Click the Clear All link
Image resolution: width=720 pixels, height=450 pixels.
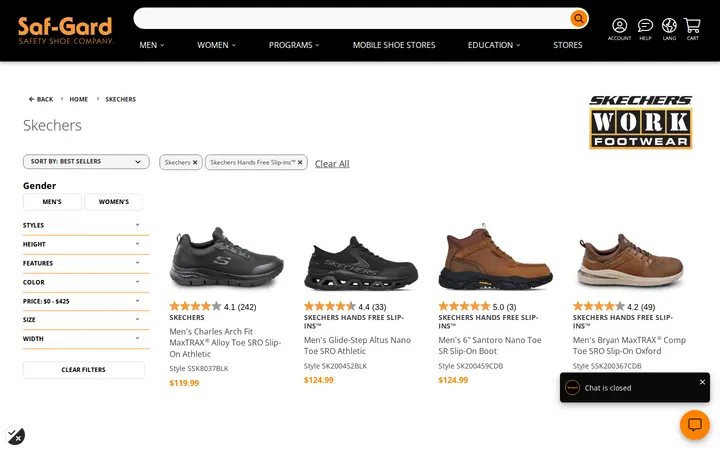pos(332,163)
